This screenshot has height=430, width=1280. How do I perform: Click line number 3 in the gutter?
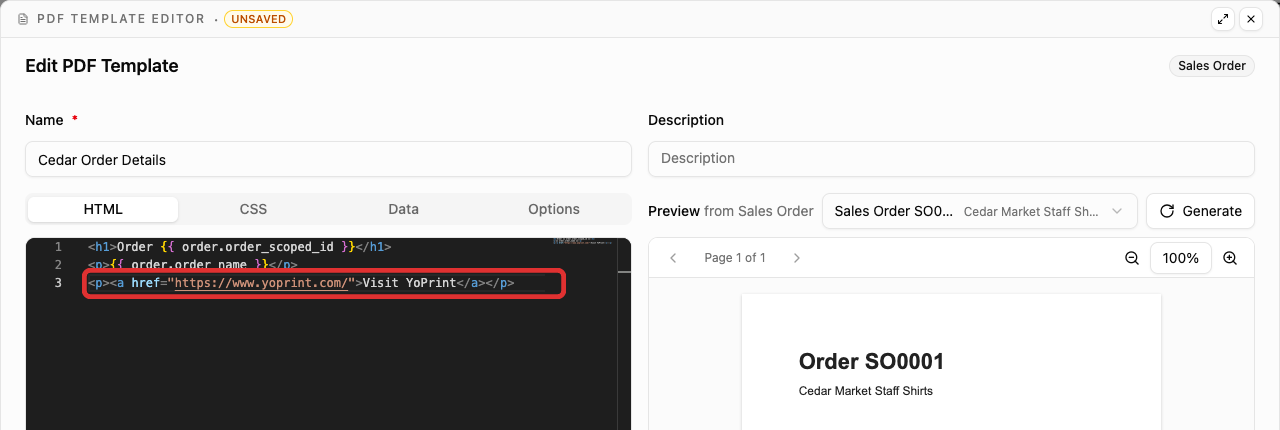click(x=58, y=283)
